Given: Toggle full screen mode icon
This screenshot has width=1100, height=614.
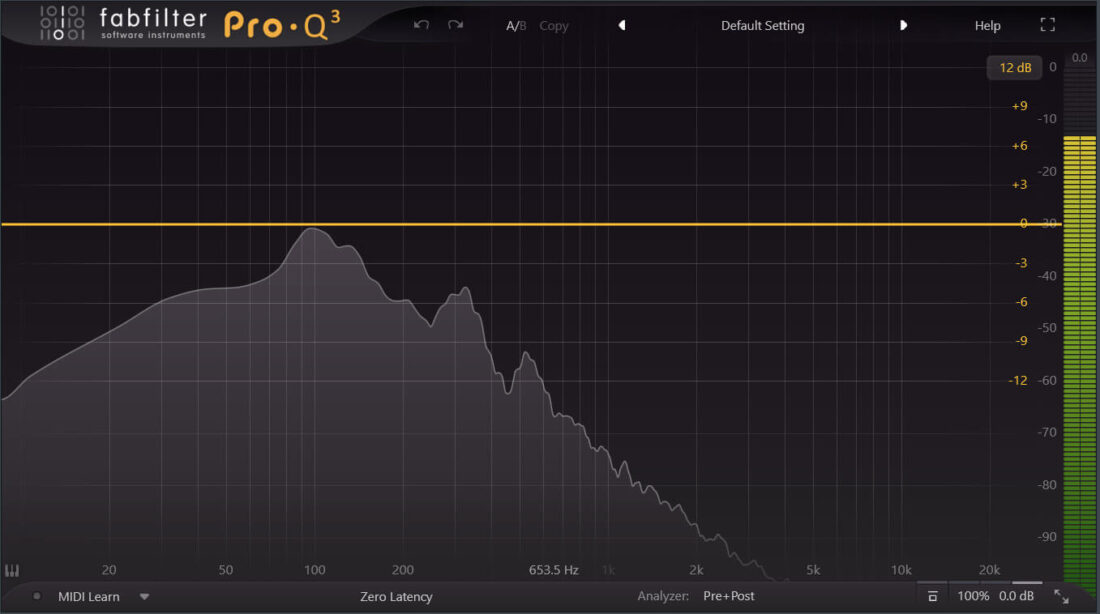Looking at the screenshot, I should tap(1047, 25).
